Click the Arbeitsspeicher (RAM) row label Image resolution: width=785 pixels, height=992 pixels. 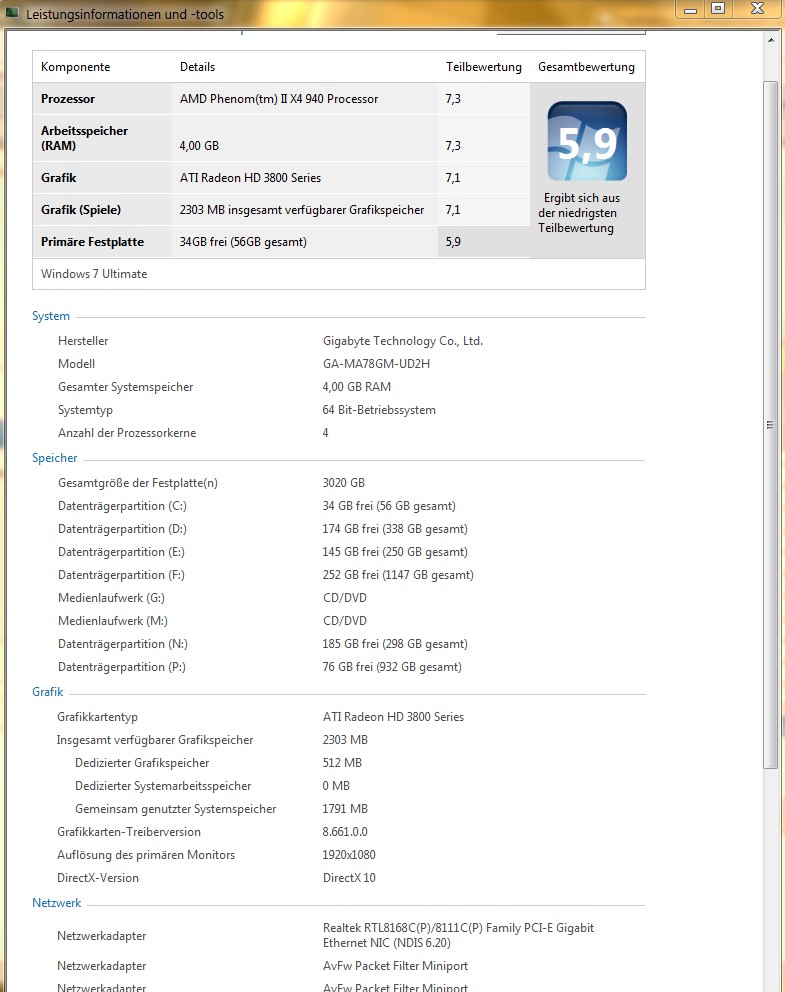84,138
